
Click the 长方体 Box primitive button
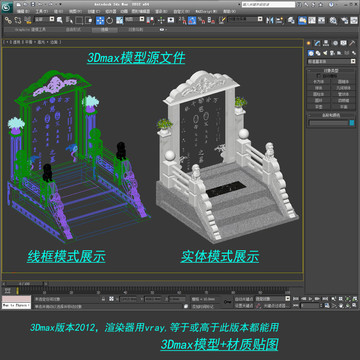pos(319,81)
